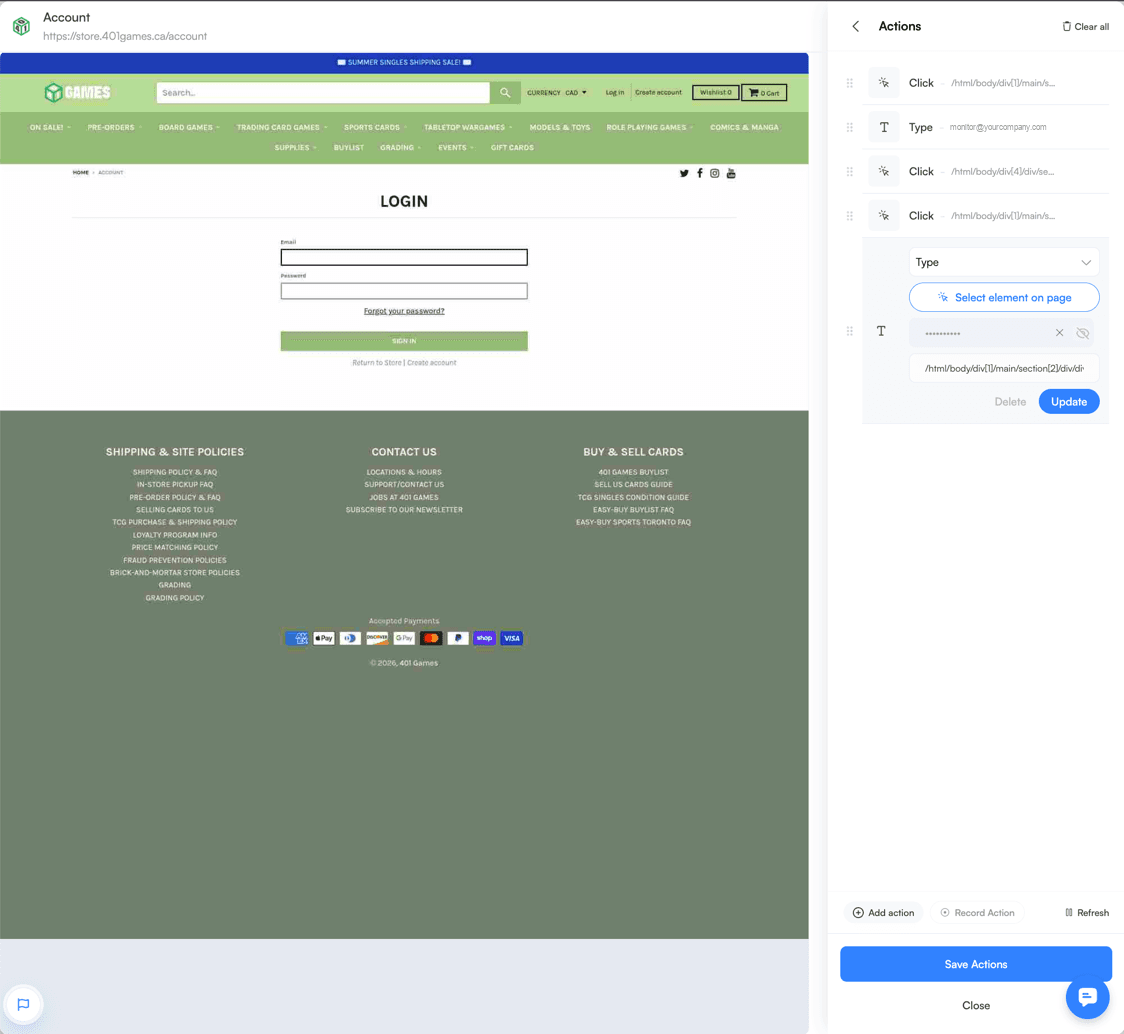Screen dimensions: 1124x1034
Task: Click the green SIGN IN button
Action: click(404, 341)
